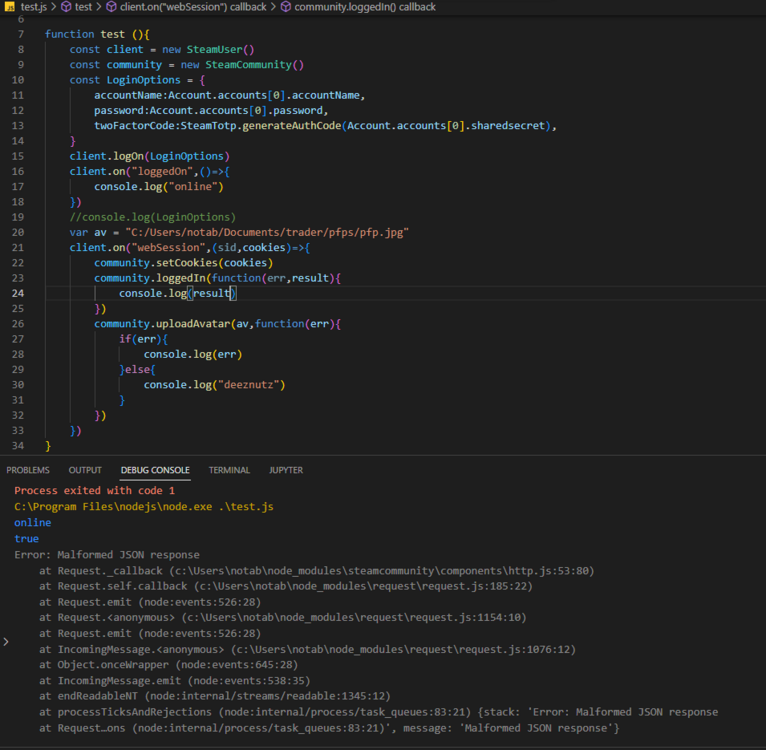766x750 pixels.
Task: Show the JUPYTER panel tab
Action: pyautogui.click(x=286, y=470)
